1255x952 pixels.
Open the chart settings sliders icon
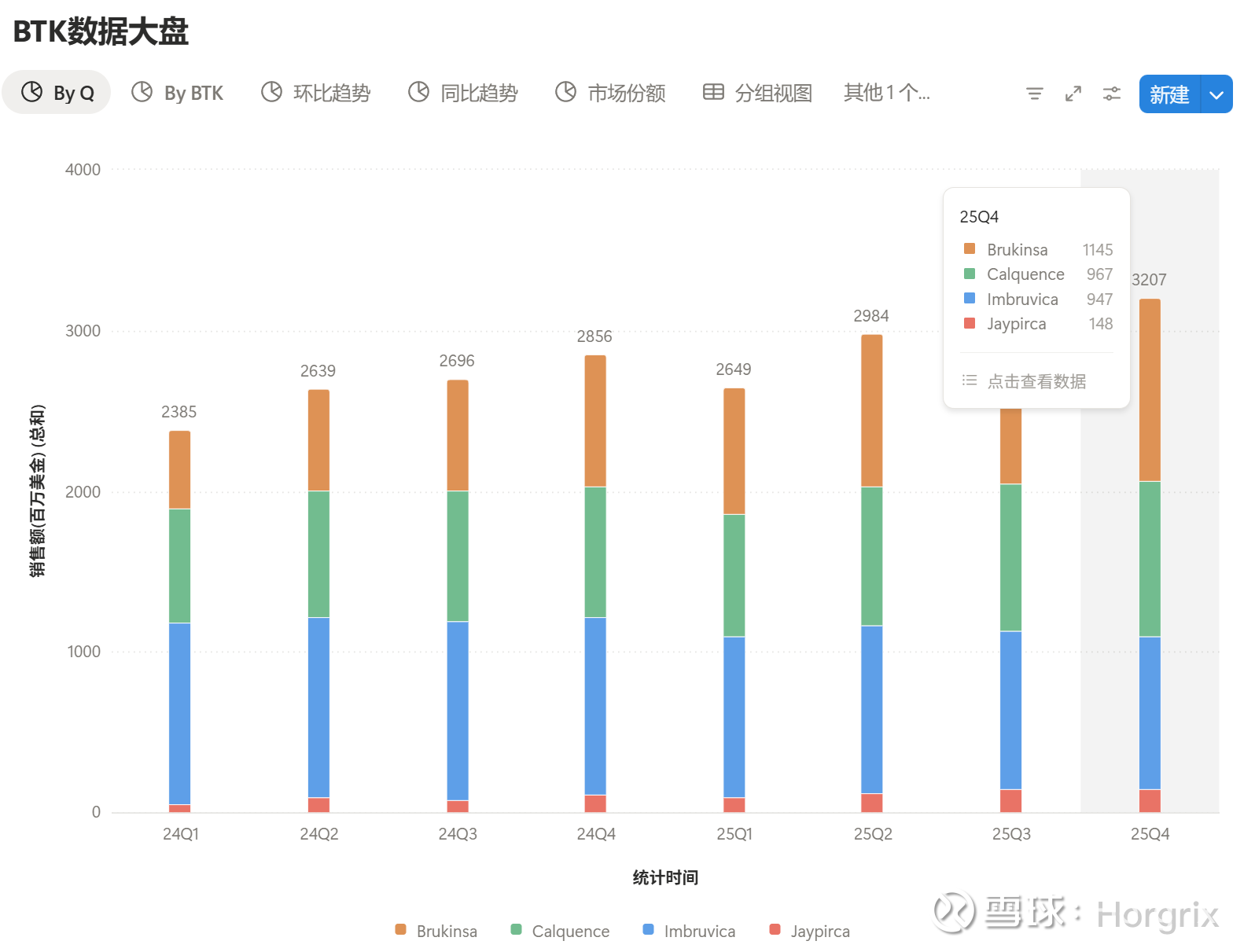click(1111, 94)
